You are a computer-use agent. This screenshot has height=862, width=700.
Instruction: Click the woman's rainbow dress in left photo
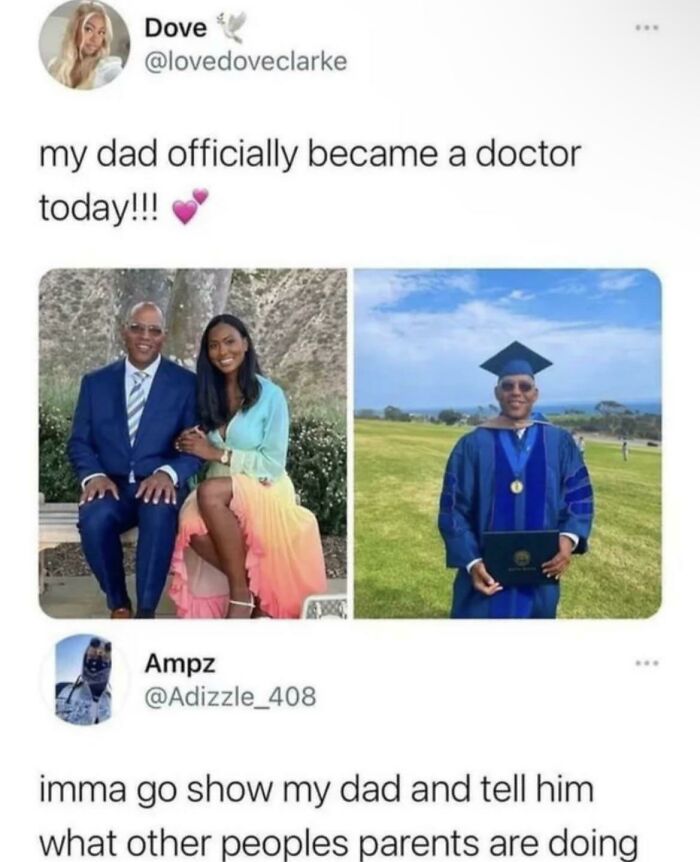pos(250,528)
